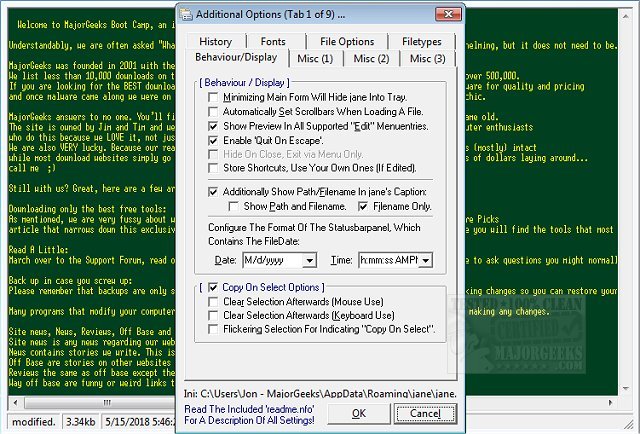The width and height of the screenshot is (640, 434).
Task: Switch to Misc (2) tab
Action: pyautogui.click(x=371, y=58)
